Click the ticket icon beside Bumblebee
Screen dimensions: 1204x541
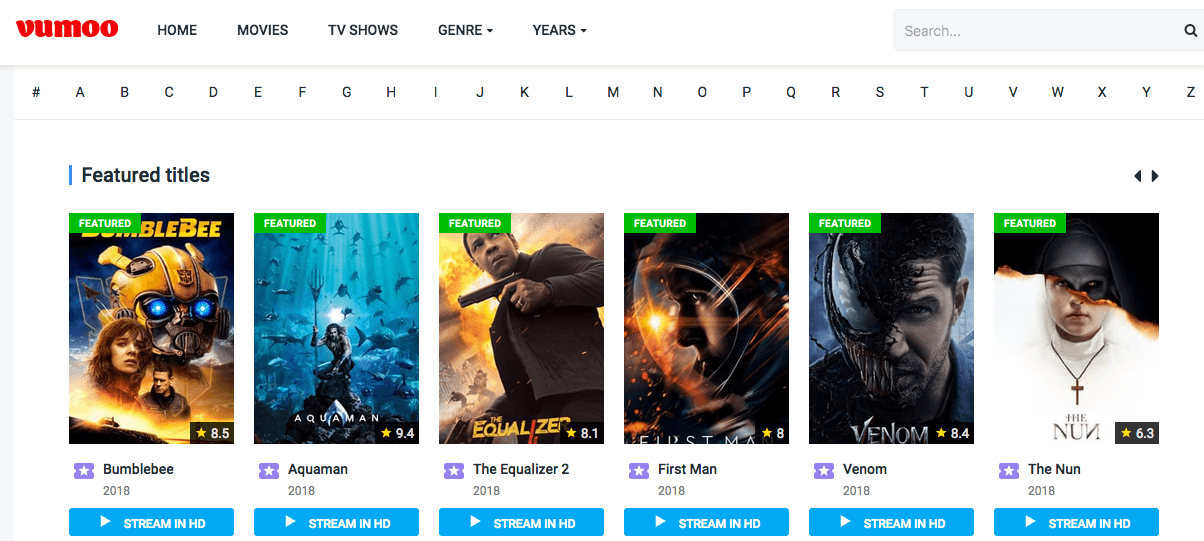84,470
